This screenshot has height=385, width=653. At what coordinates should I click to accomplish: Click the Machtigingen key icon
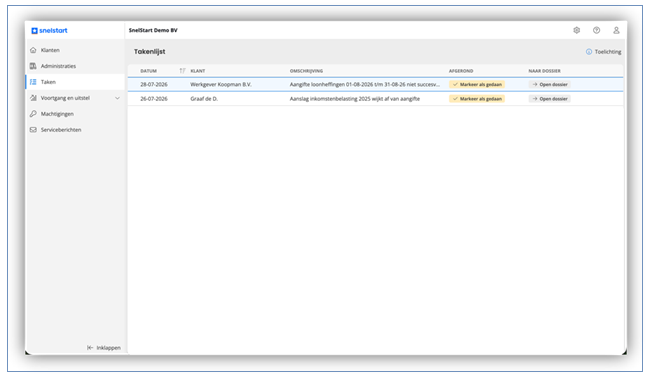pyautogui.click(x=33, y=114)
